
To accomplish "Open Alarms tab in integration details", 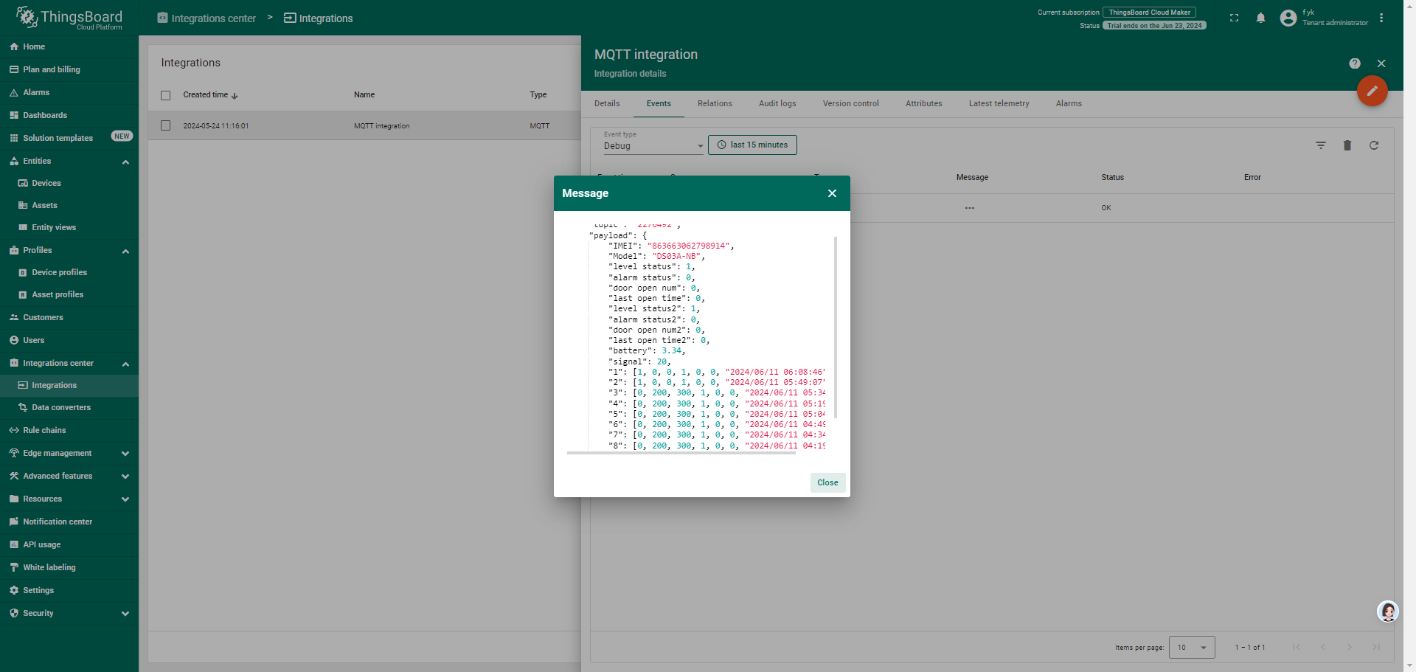I will 1069,103.
